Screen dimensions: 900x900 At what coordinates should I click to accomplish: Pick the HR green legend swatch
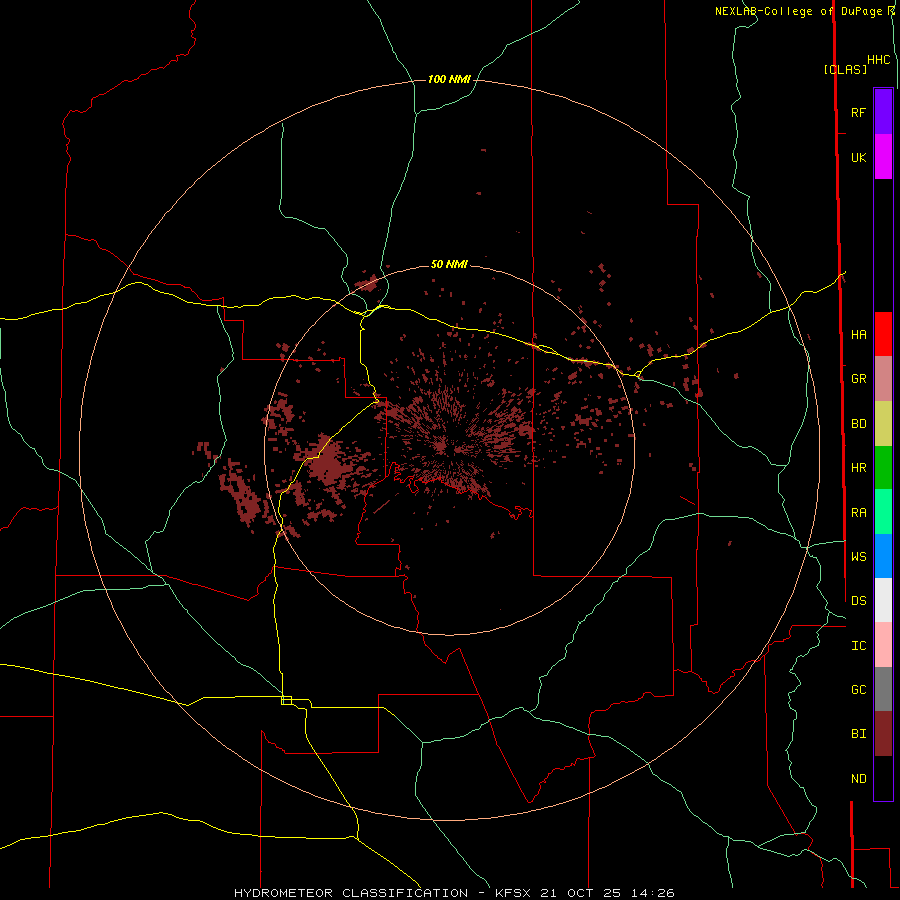pos(883,468)
